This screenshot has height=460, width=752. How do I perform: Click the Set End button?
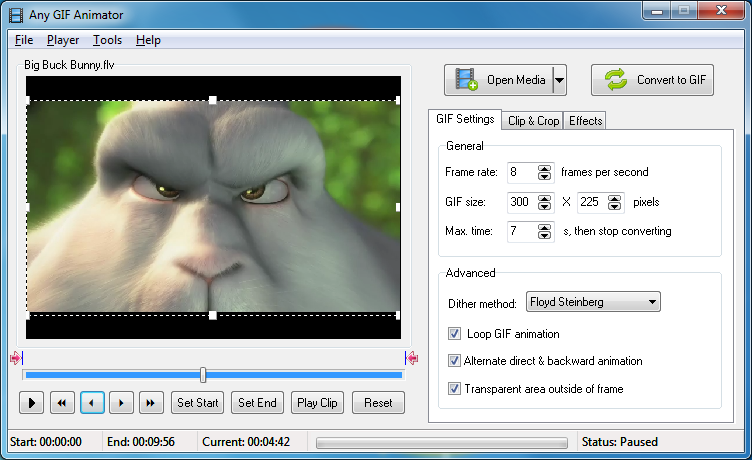pos(258,403)
